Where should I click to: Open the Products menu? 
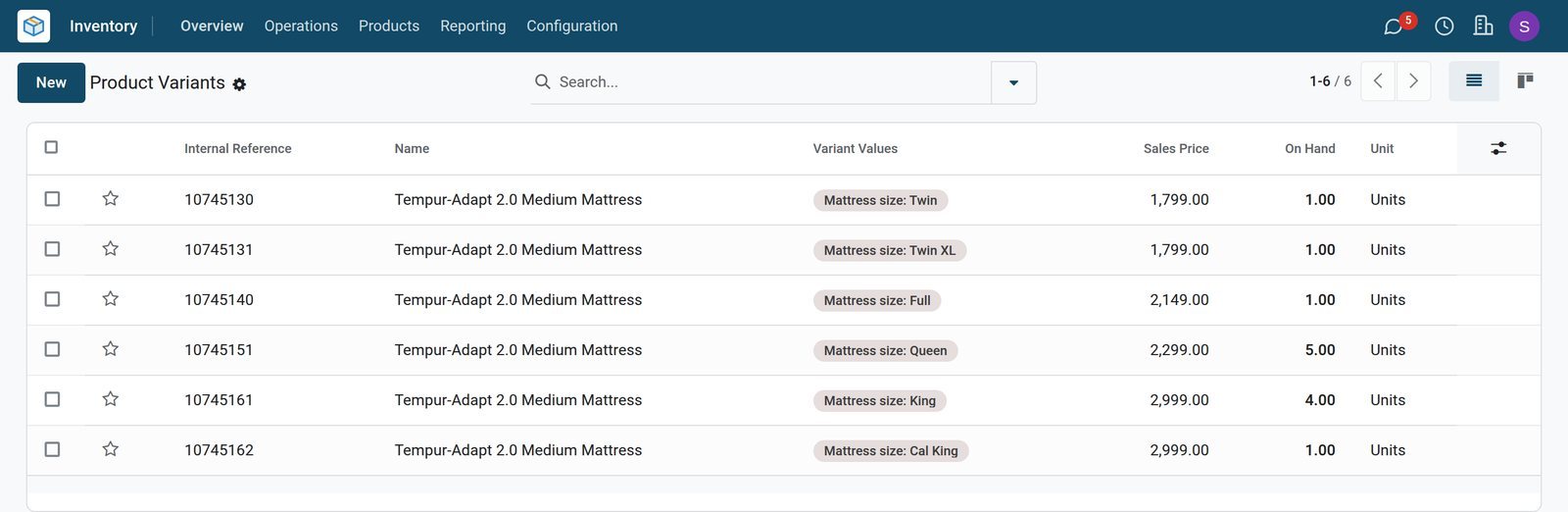pyautogui.click(x=389, y=26)
